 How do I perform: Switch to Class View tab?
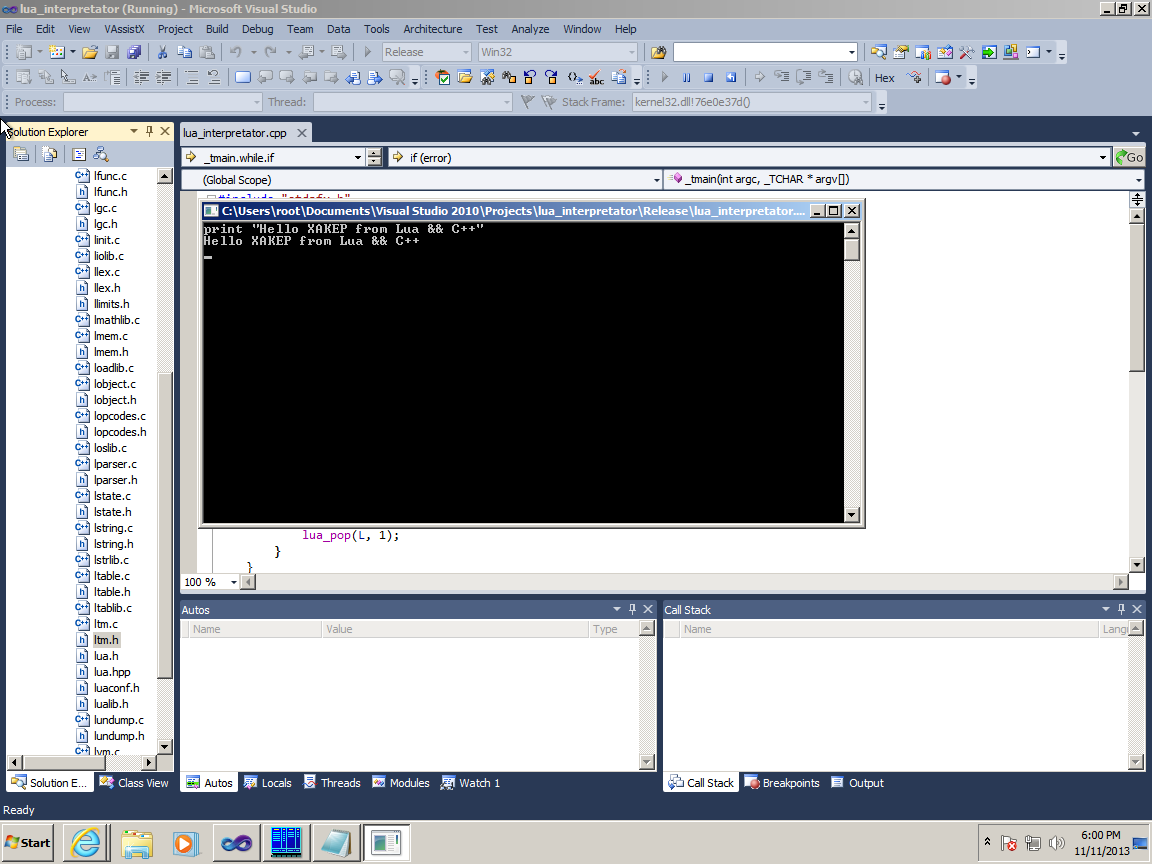point(134,782)
